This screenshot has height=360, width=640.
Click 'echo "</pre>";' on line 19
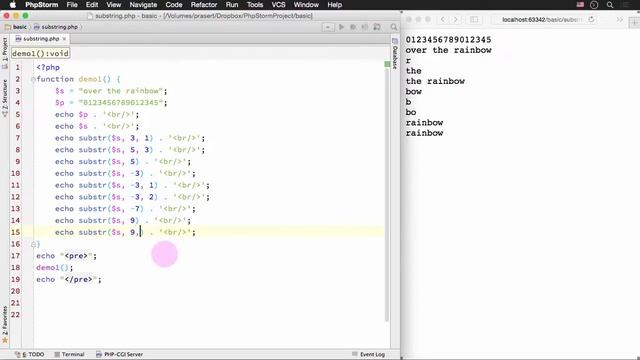69,280
